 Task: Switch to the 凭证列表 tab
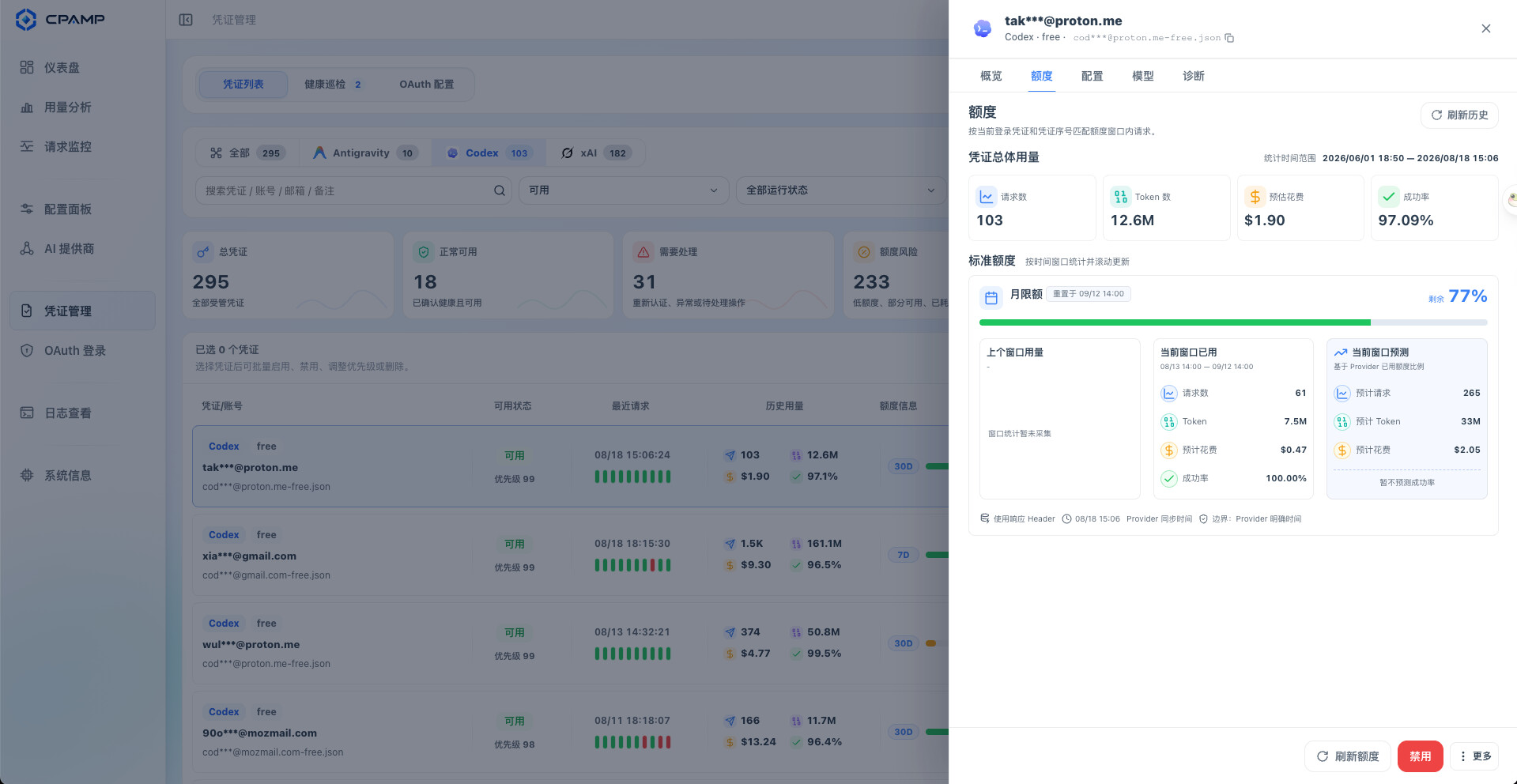pos(243,85)
